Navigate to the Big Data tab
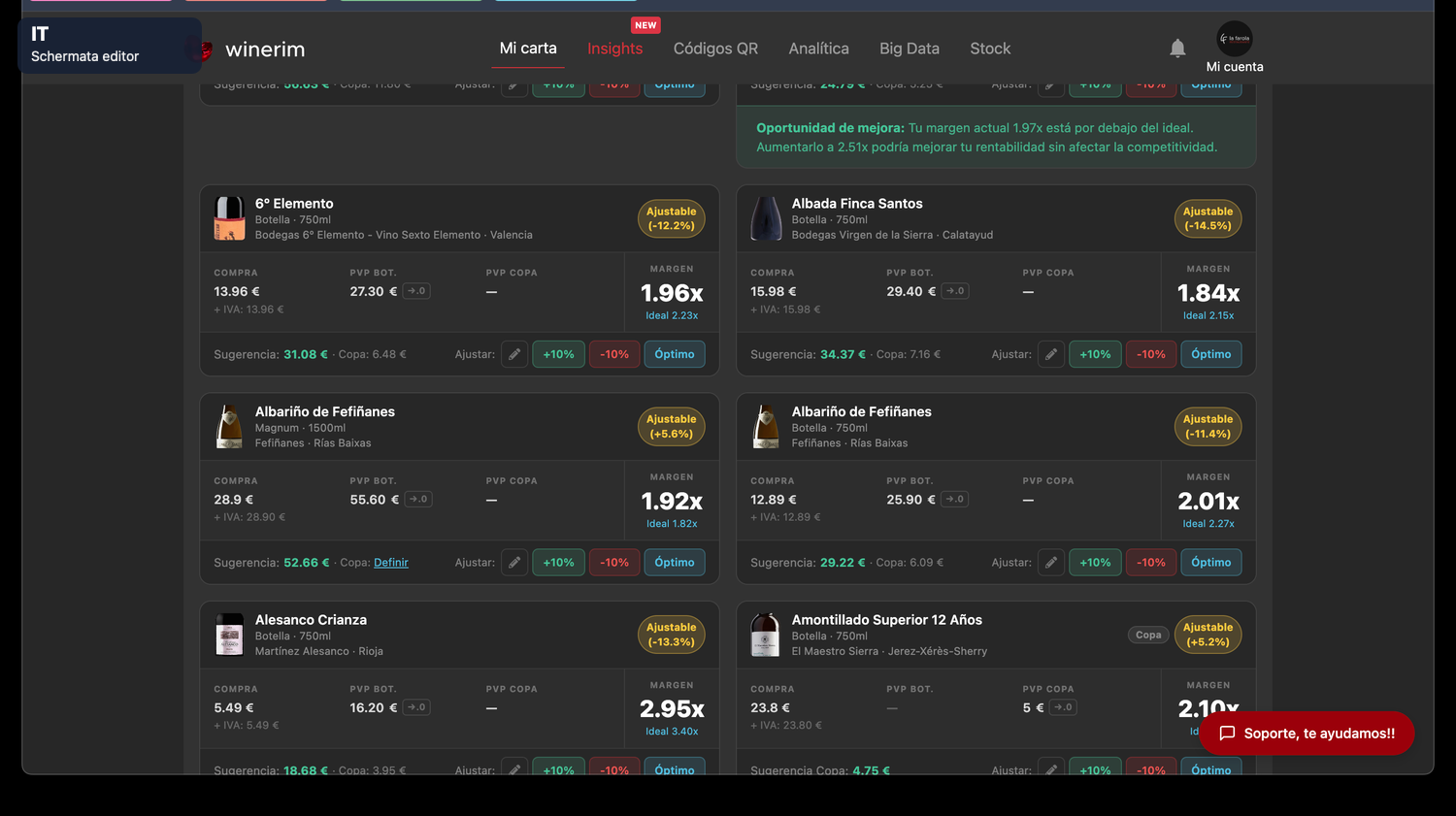 click(910, 49)
